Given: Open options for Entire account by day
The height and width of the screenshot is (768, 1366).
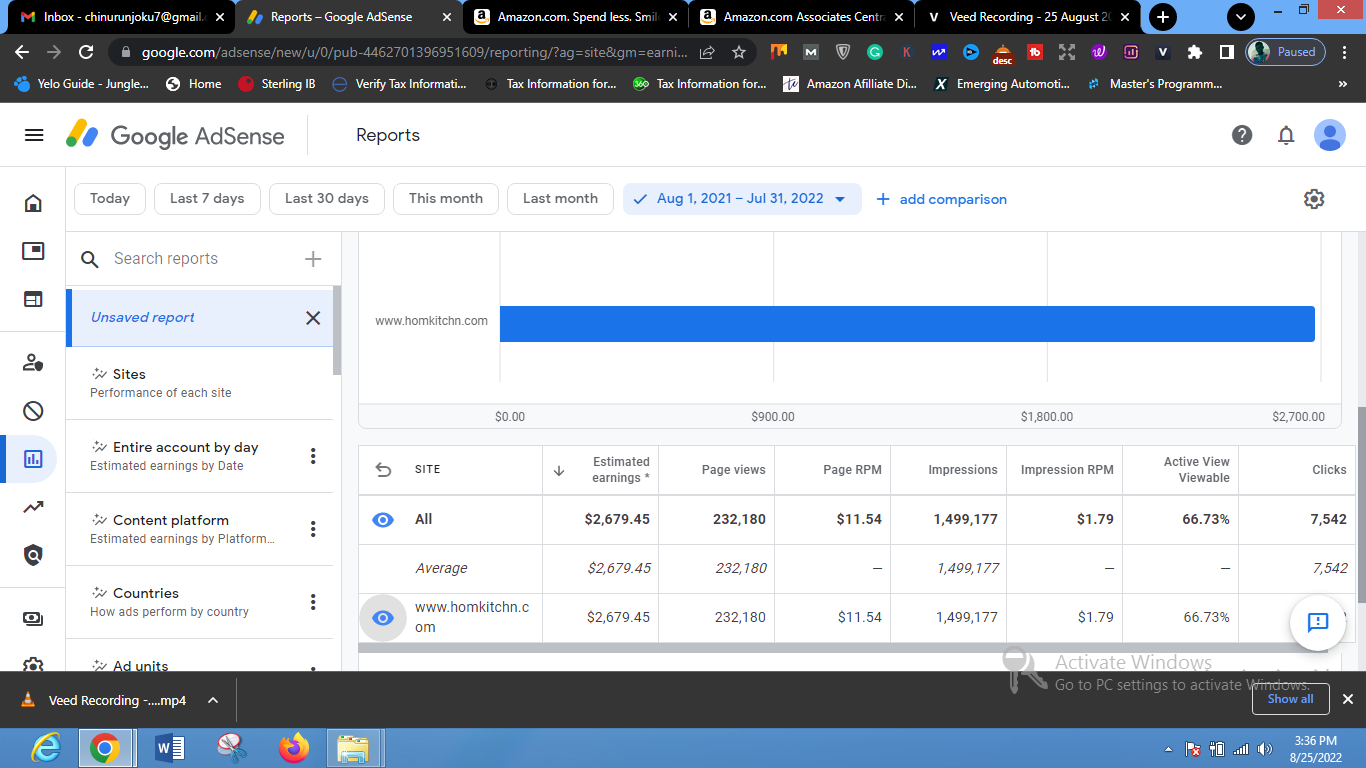Looking at the screenshot, I should [313, 456].
